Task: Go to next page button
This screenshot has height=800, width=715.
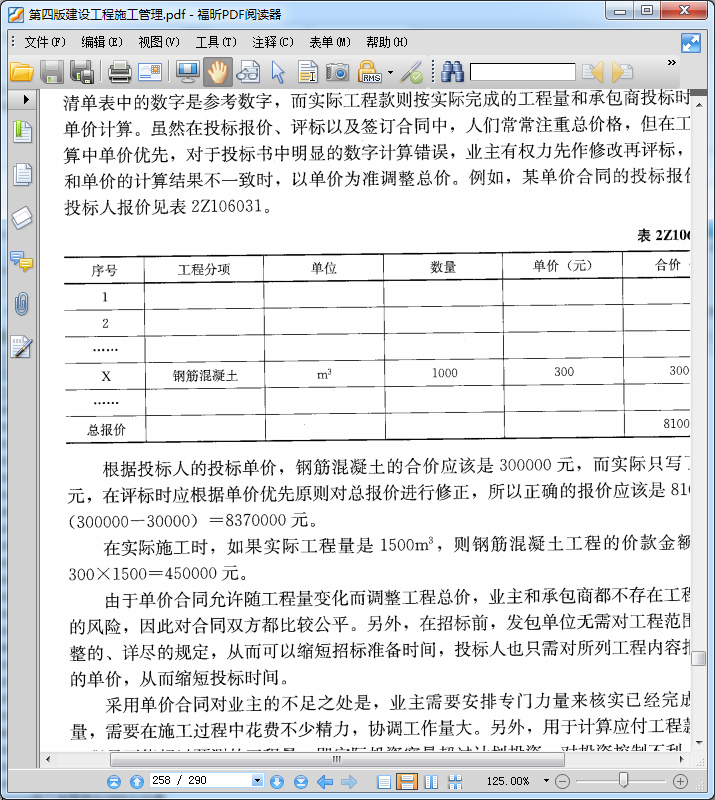Action: click(x=277, y=781)
